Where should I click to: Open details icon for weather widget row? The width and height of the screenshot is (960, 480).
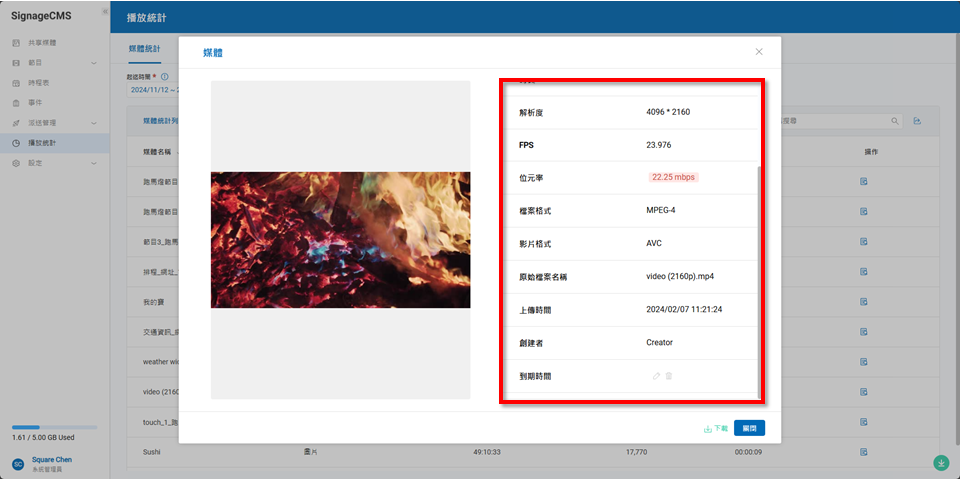[x=863, y=362]
